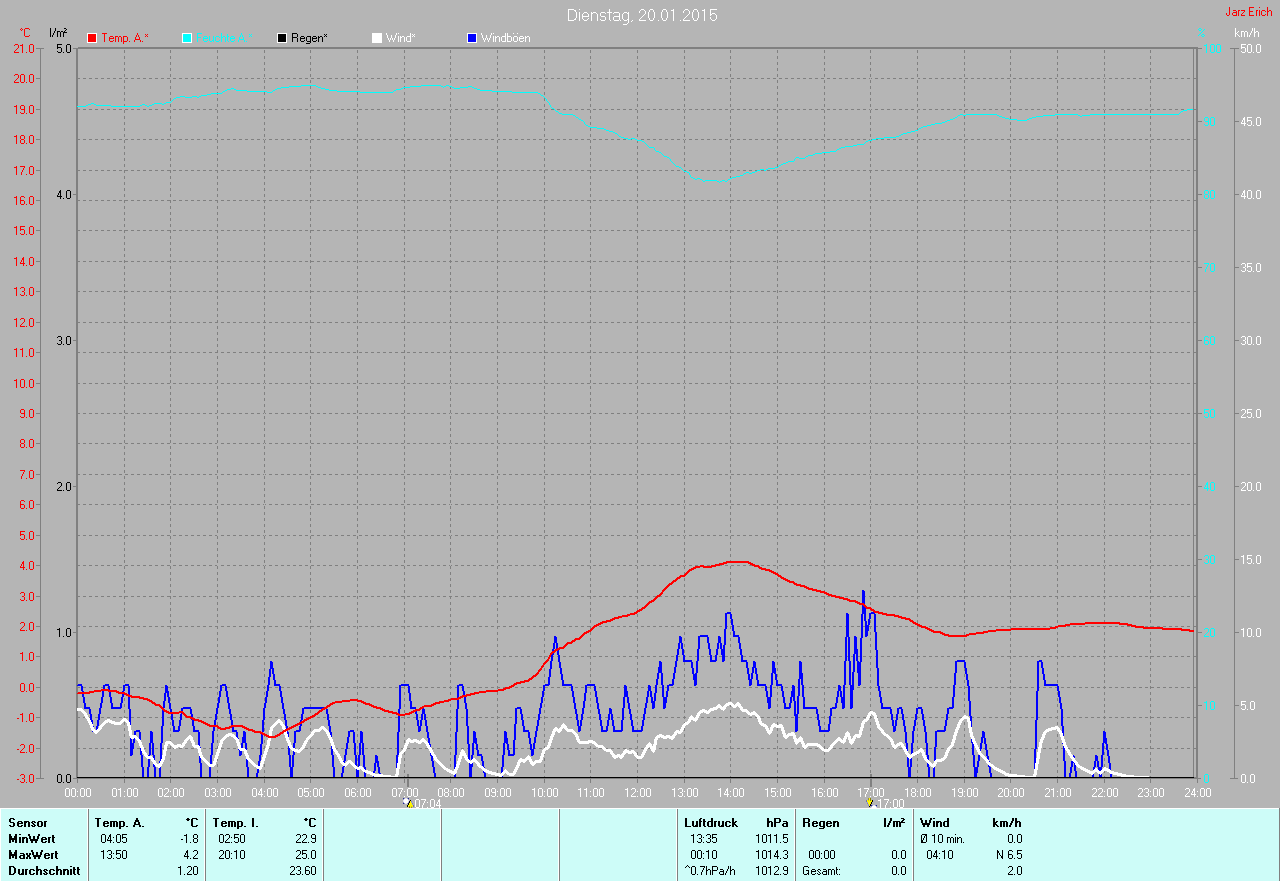Select the cyan Feuchte A. legend square
1280x881 pixels.
click(187, 38)
